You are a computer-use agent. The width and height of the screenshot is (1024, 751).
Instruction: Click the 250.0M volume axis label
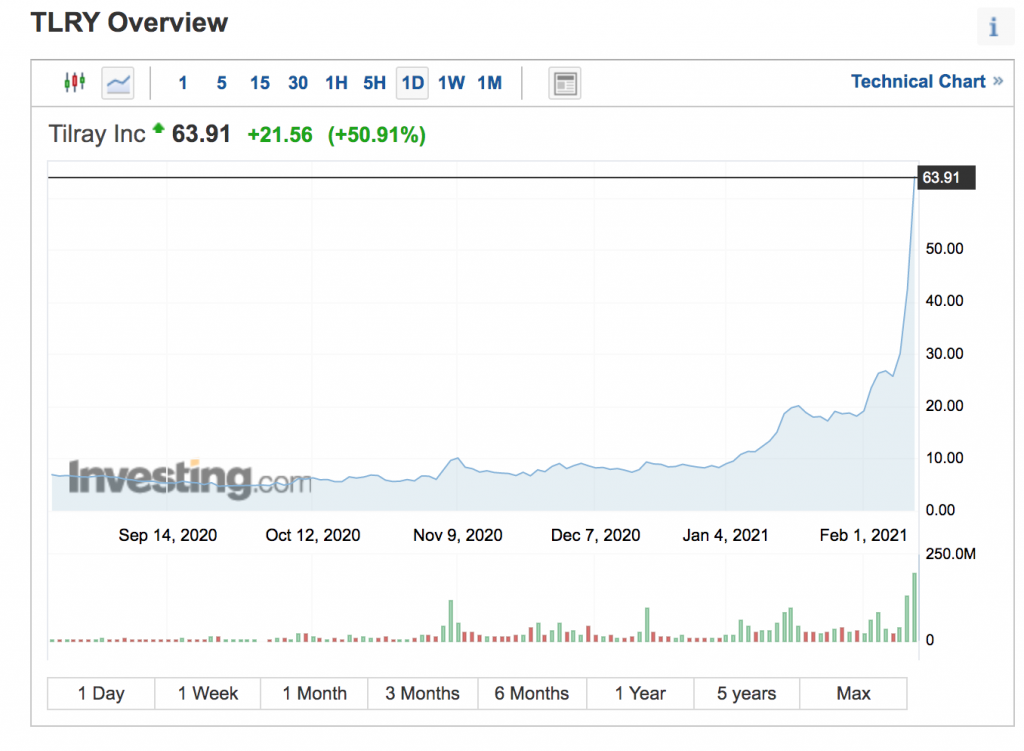click(x=951, y=554)
